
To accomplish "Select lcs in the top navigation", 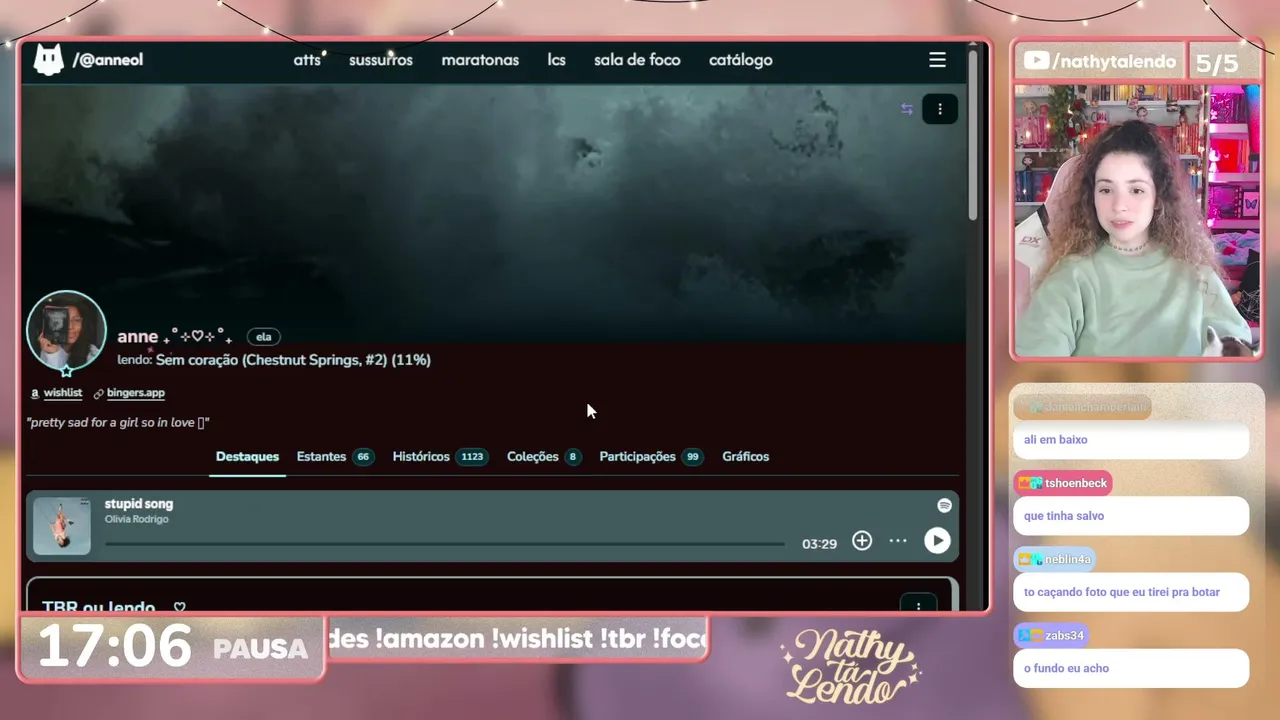I will (x=557, y=60).
